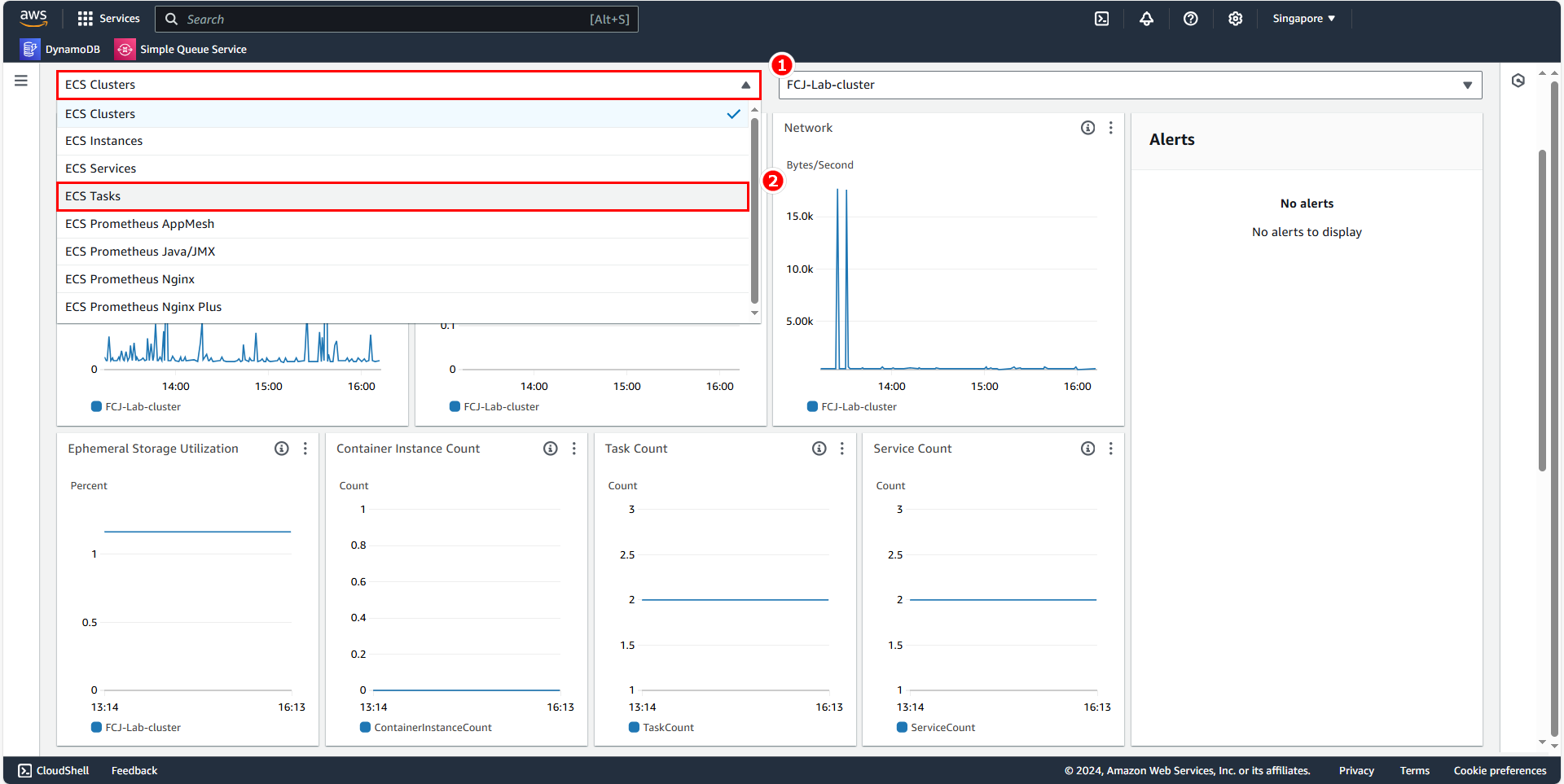Show info for Task Count widget
The height and width of the screenshot is (784, 1564).
819,449
